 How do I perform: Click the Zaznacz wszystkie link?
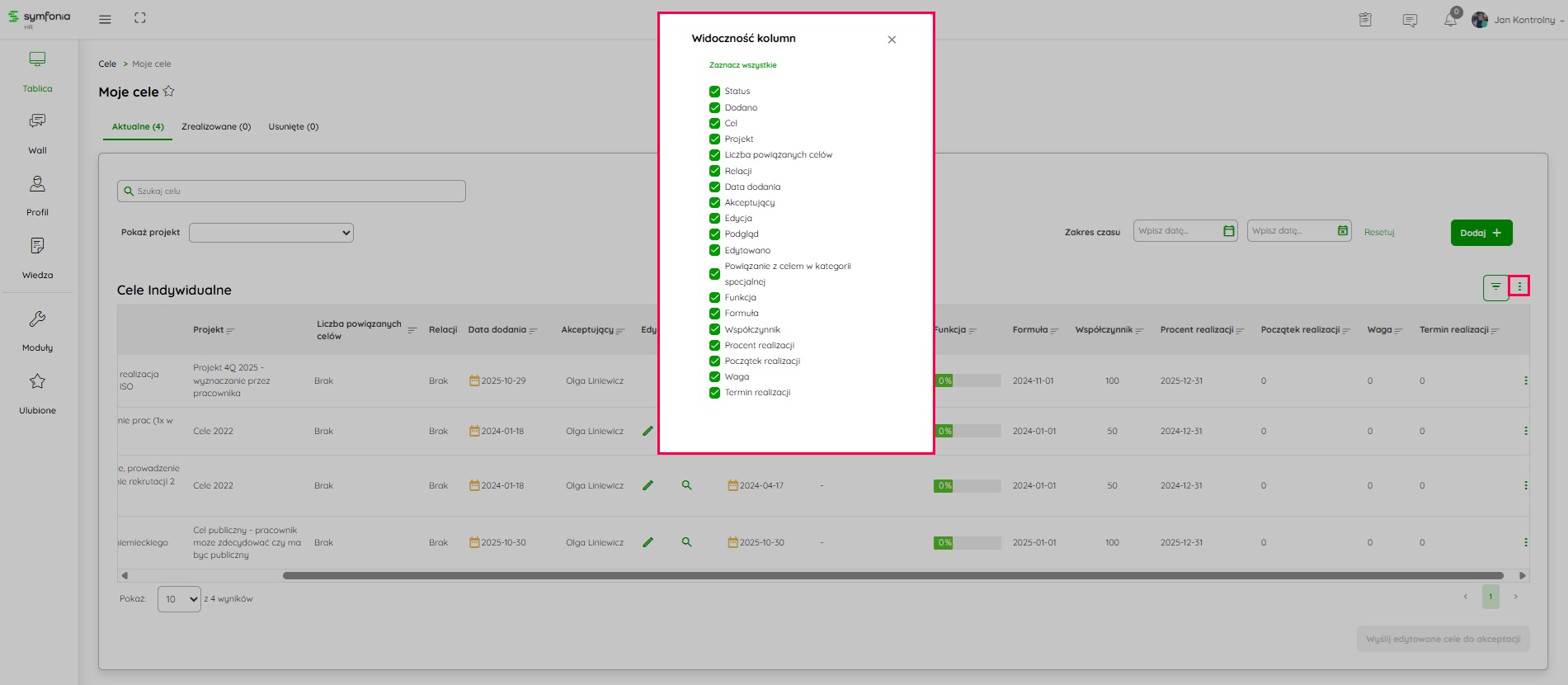(742, 65)
